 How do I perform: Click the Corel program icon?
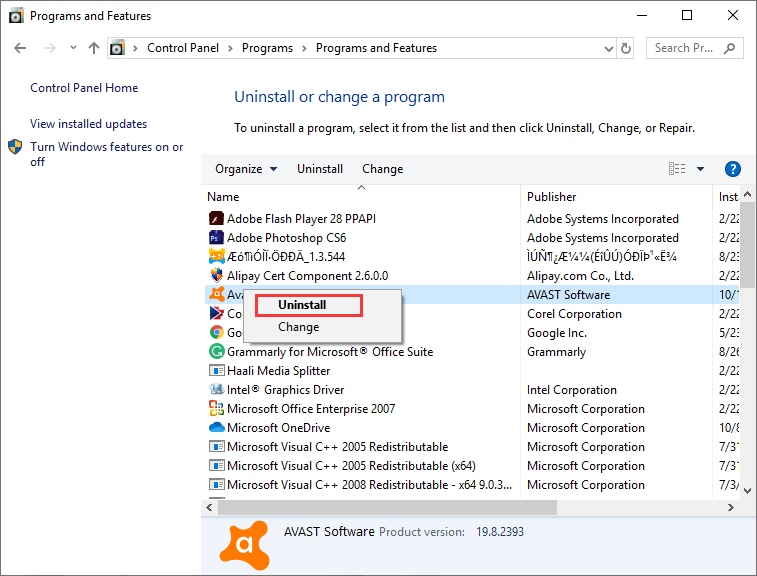click(x=216, y=313)
